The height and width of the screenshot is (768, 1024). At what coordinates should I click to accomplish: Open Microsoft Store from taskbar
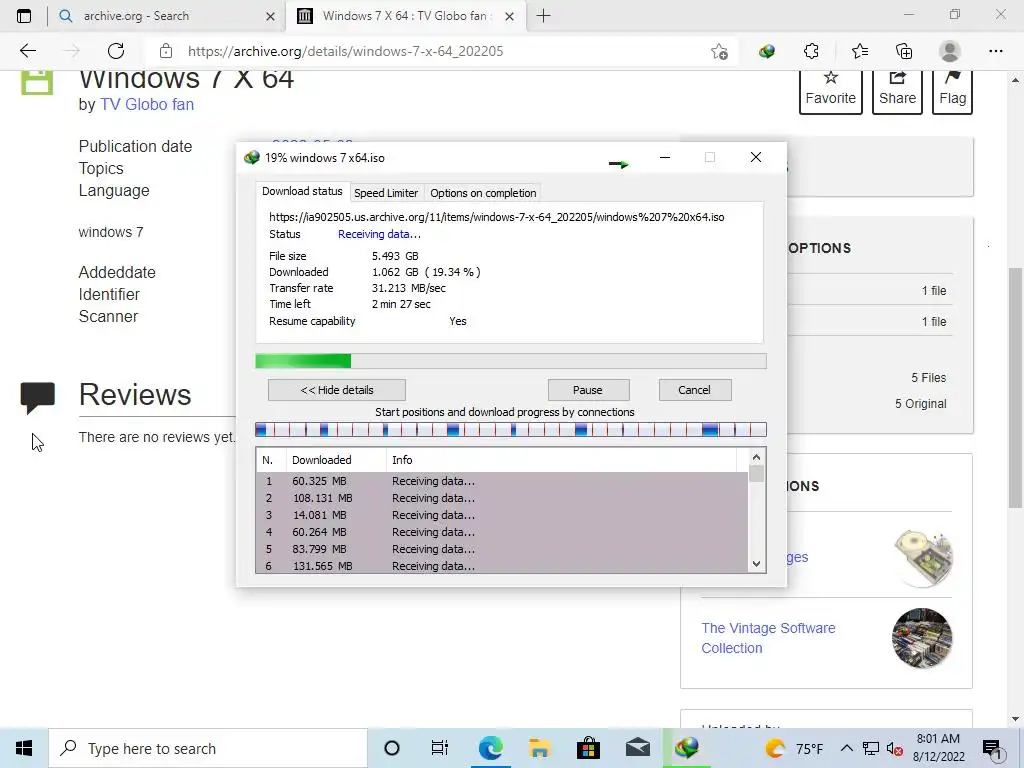[x=588, y=748]
